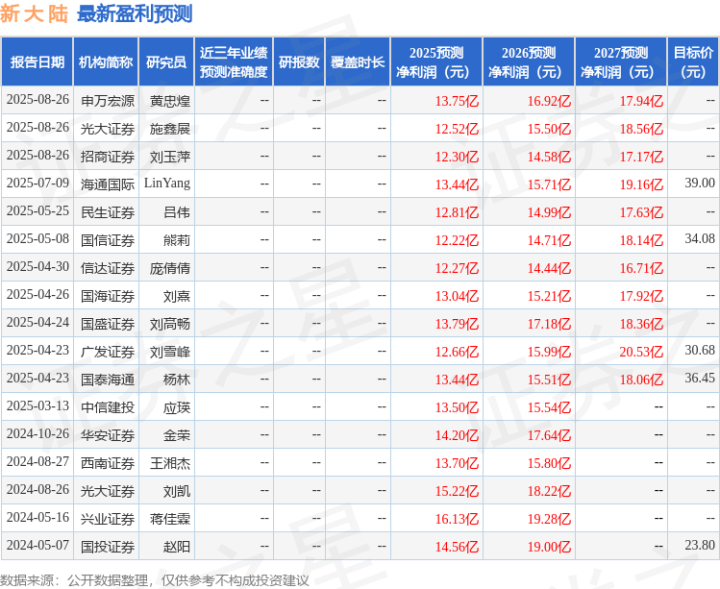720x589 pixels.
Task: Select the 招商证券 institution cell
Action: coord(107,157)
